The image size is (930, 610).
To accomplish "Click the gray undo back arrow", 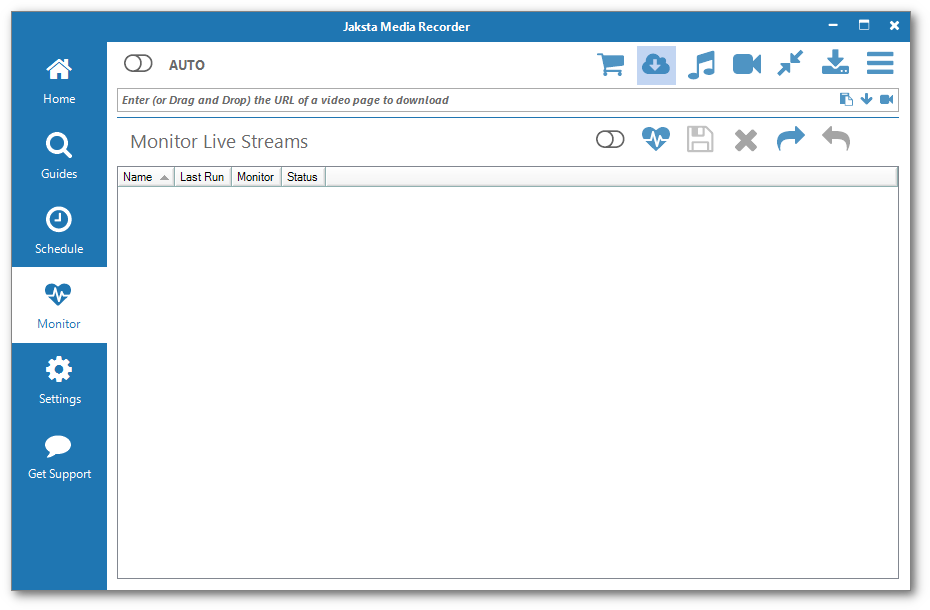I will [x=836, y=139].
